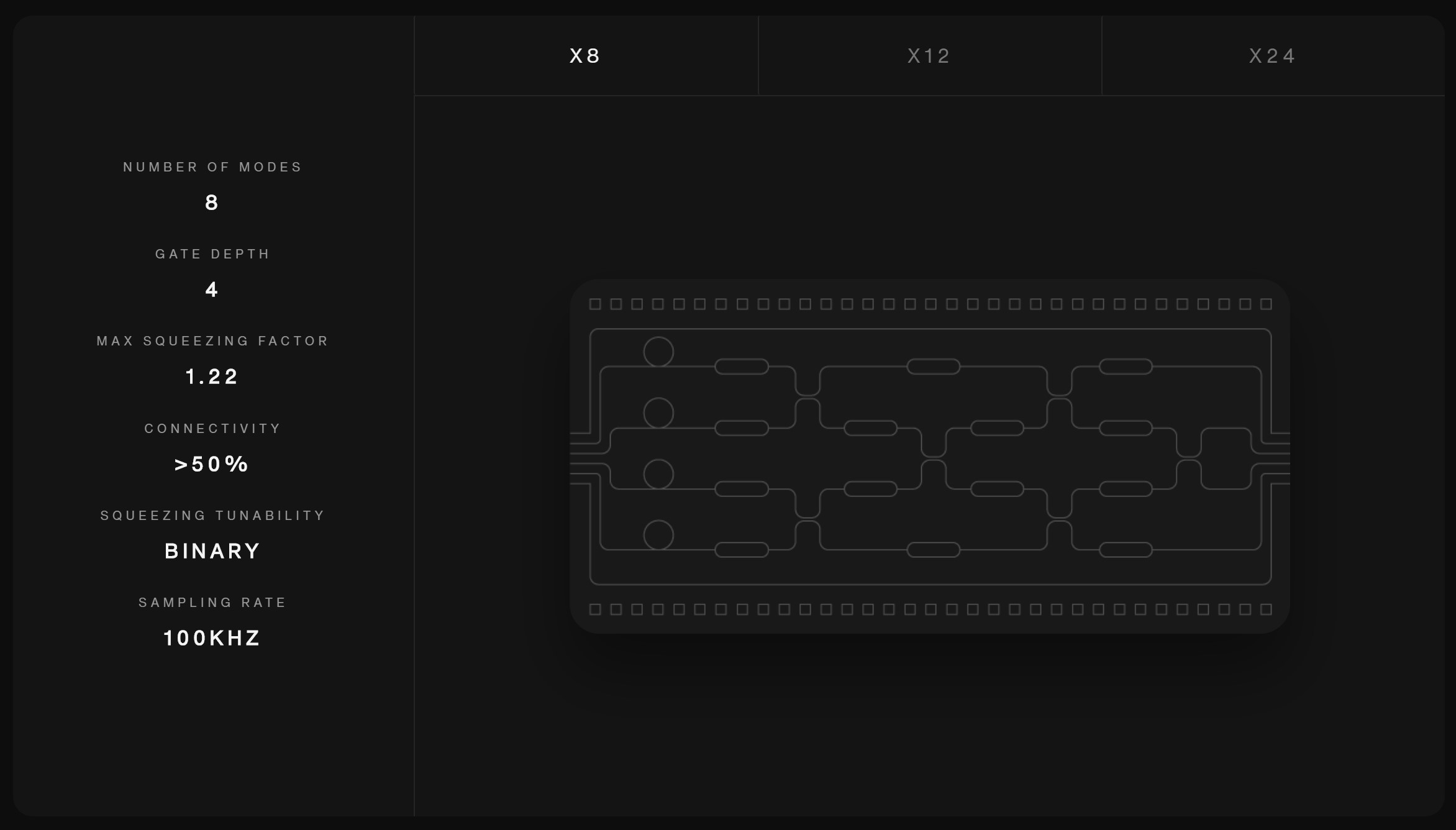Click the SAMPLING RATE label
Screen dimensions: 1456x830
[x=212, y=603]
